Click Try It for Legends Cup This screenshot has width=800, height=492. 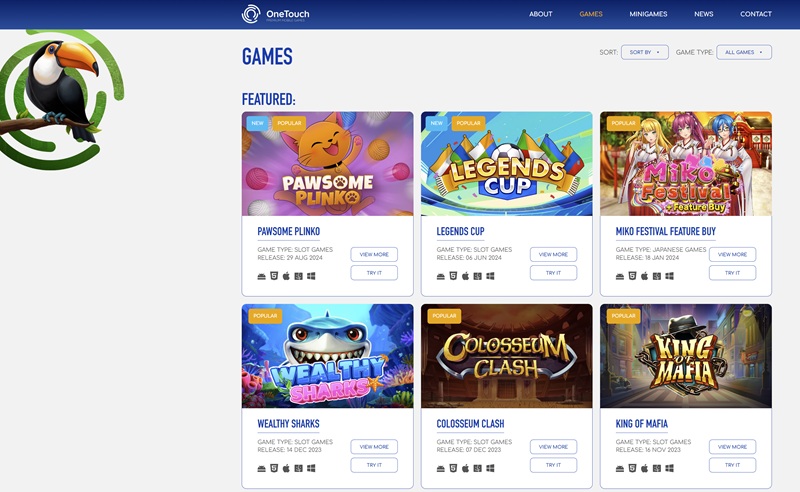[x=553, y=273]
